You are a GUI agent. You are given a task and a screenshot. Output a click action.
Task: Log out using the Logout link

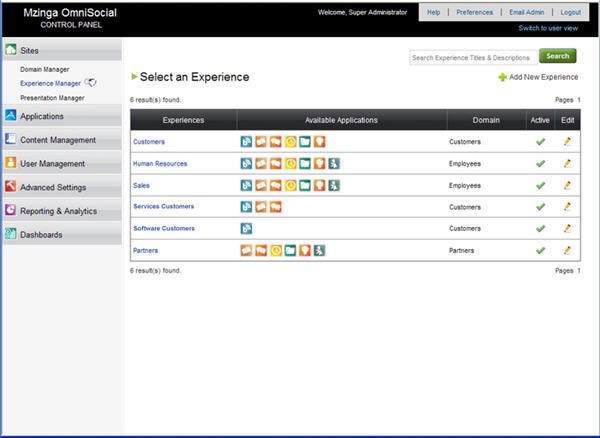click(x=571, y=12)
